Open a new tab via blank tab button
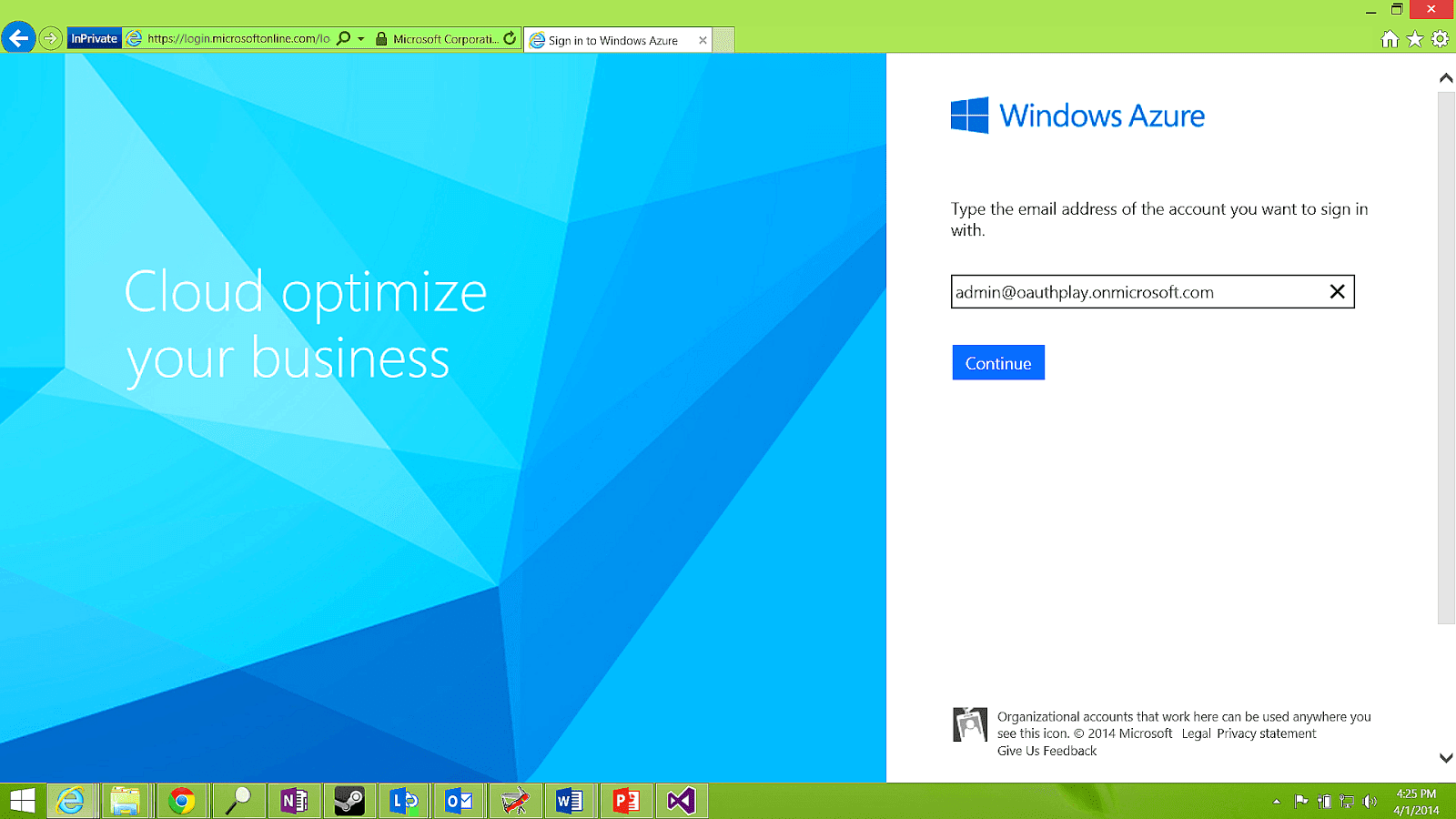The height and width of the screenshot is (819, 1456). tap(723, 40)
